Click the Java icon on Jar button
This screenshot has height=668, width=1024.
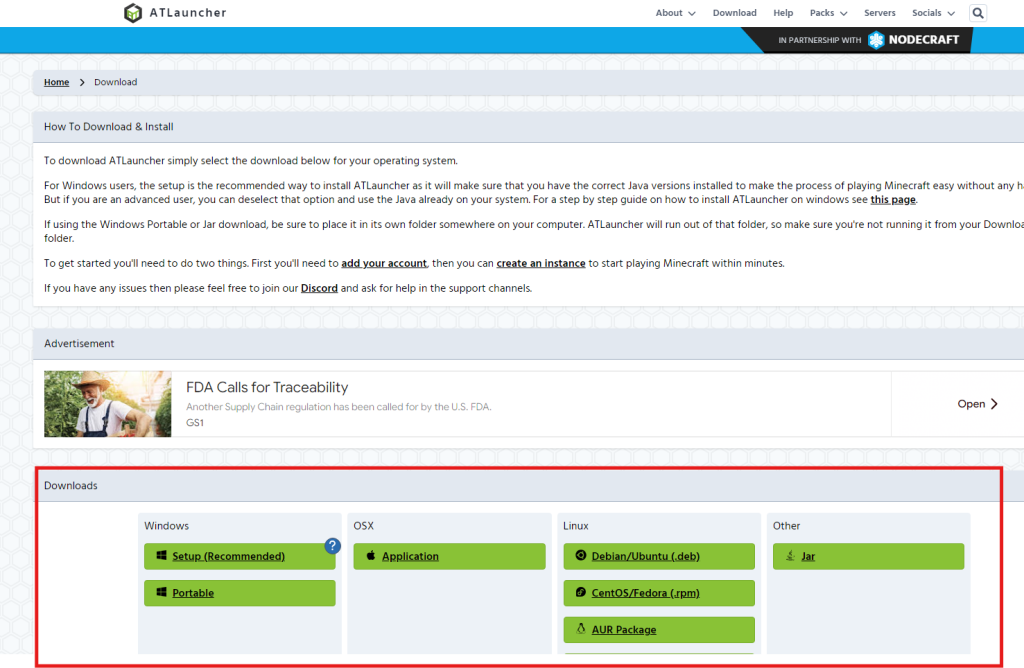coord(790,556)
